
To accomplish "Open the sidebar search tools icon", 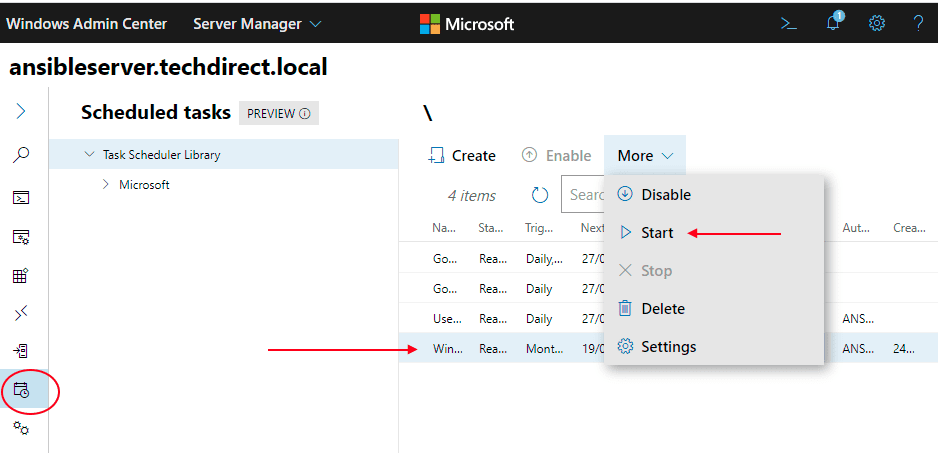I will click(21, 155).
